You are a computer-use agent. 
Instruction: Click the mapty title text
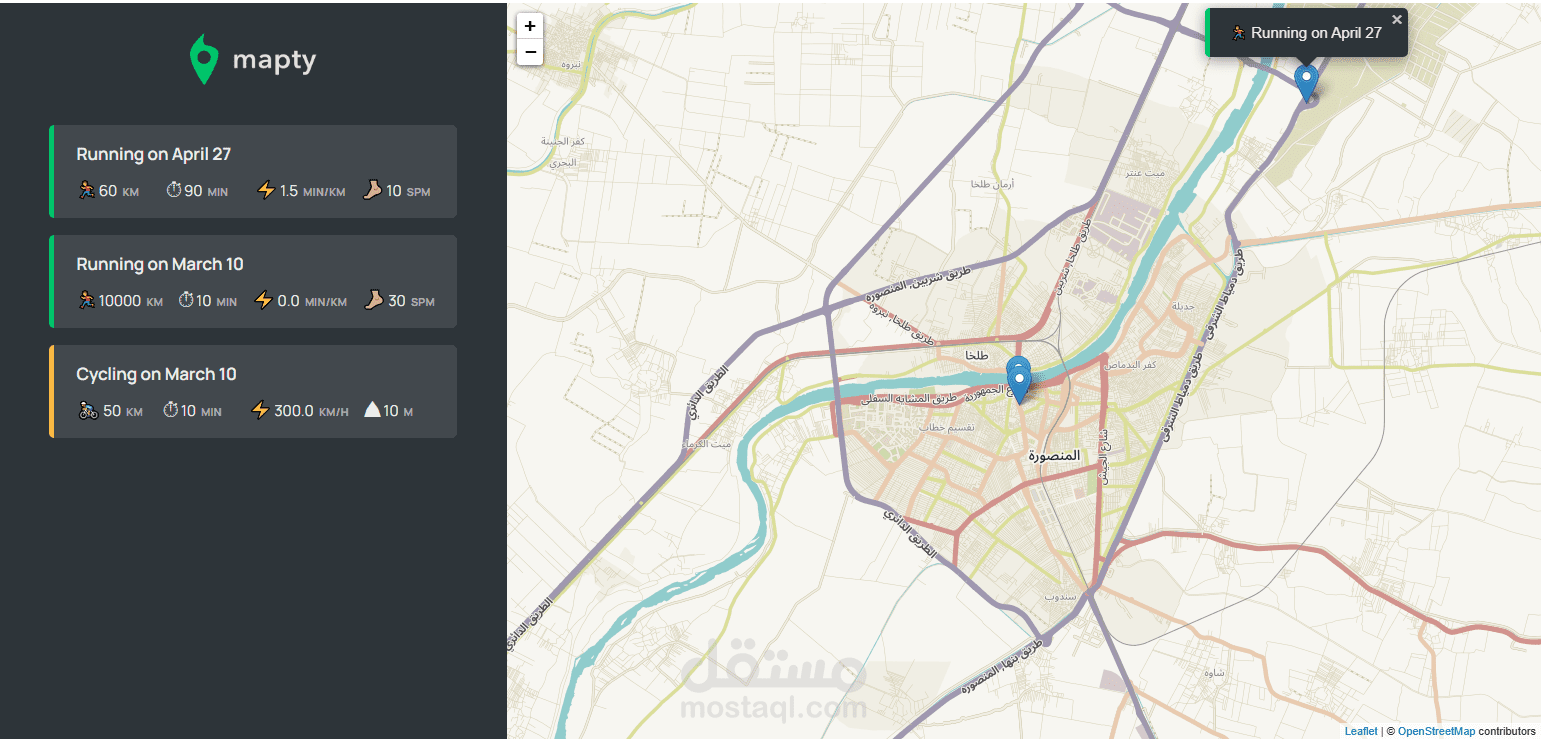click(x=274, y=60)
